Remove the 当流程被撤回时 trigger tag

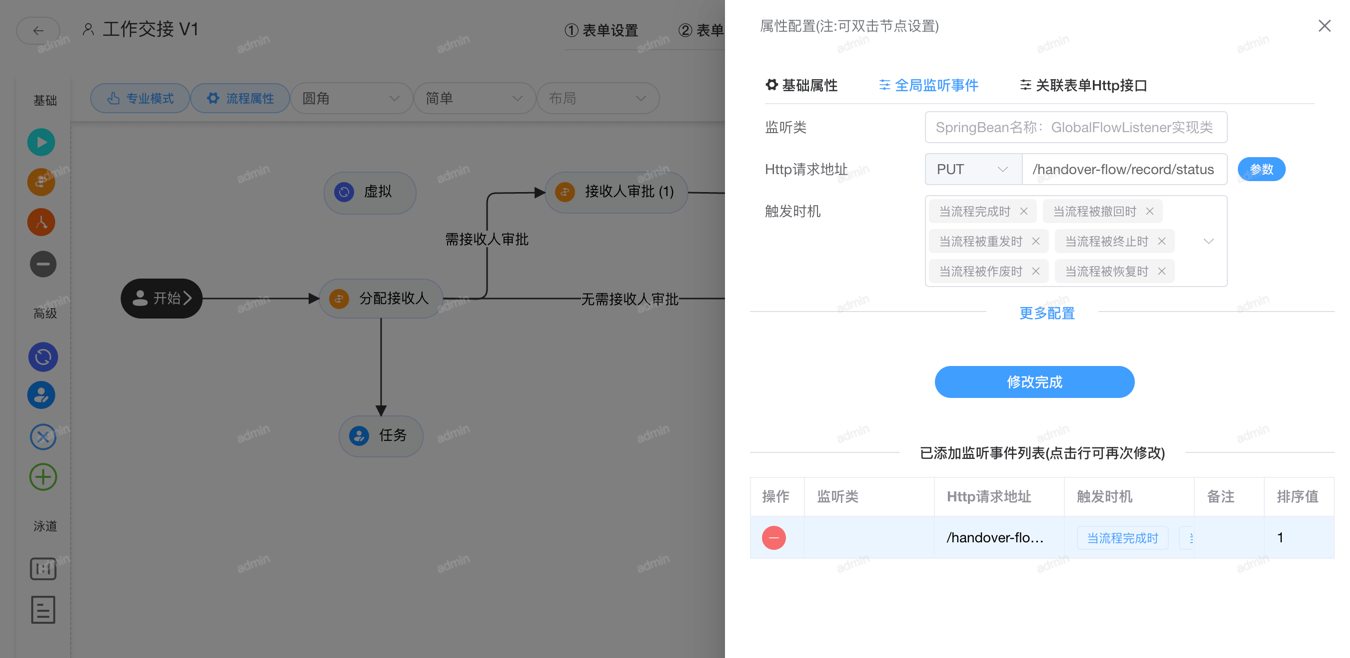click(1149, 212)
